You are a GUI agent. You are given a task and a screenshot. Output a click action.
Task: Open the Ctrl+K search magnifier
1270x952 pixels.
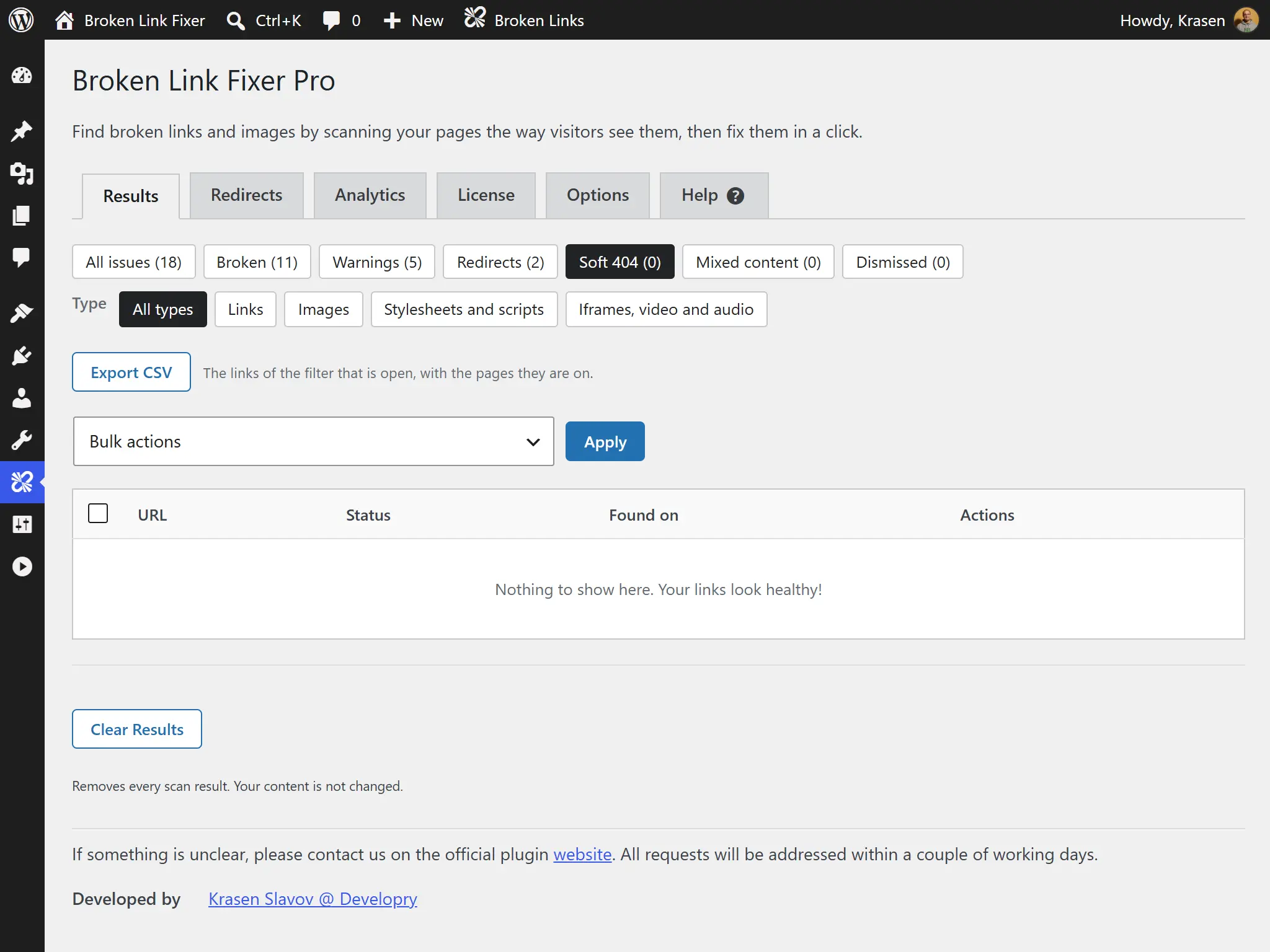click(235, 20)
